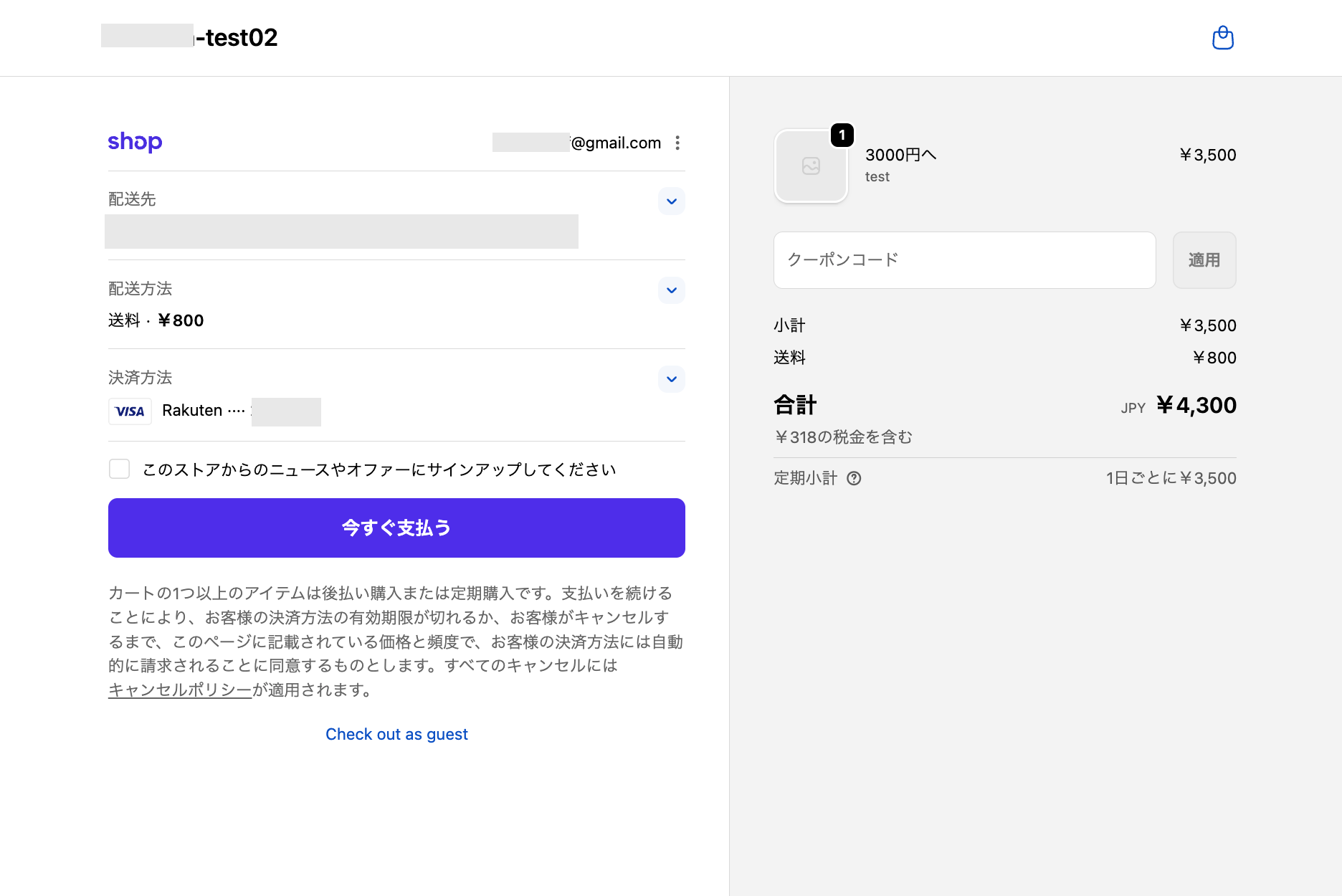Expand the 配送先 shipping address section
Viewport: 1342px width, 896px height.
click(x=671, y=201)
